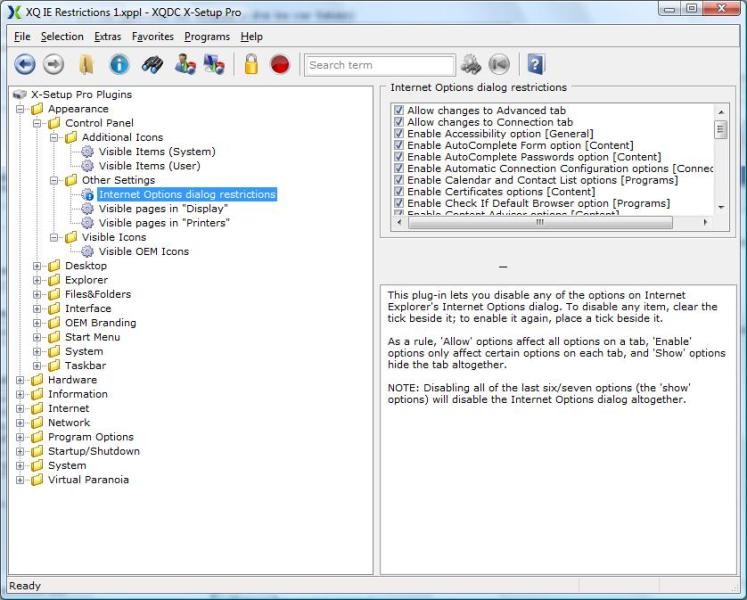747x600 pixels.
Task: Select Information in the plugin tree
Action: point(78,394)
